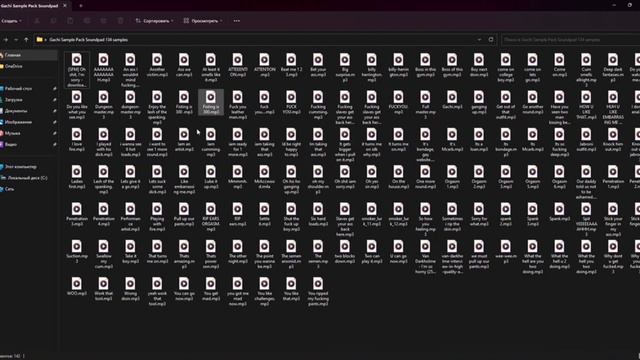Open OneDrive in the sidebar

(29, 66)
